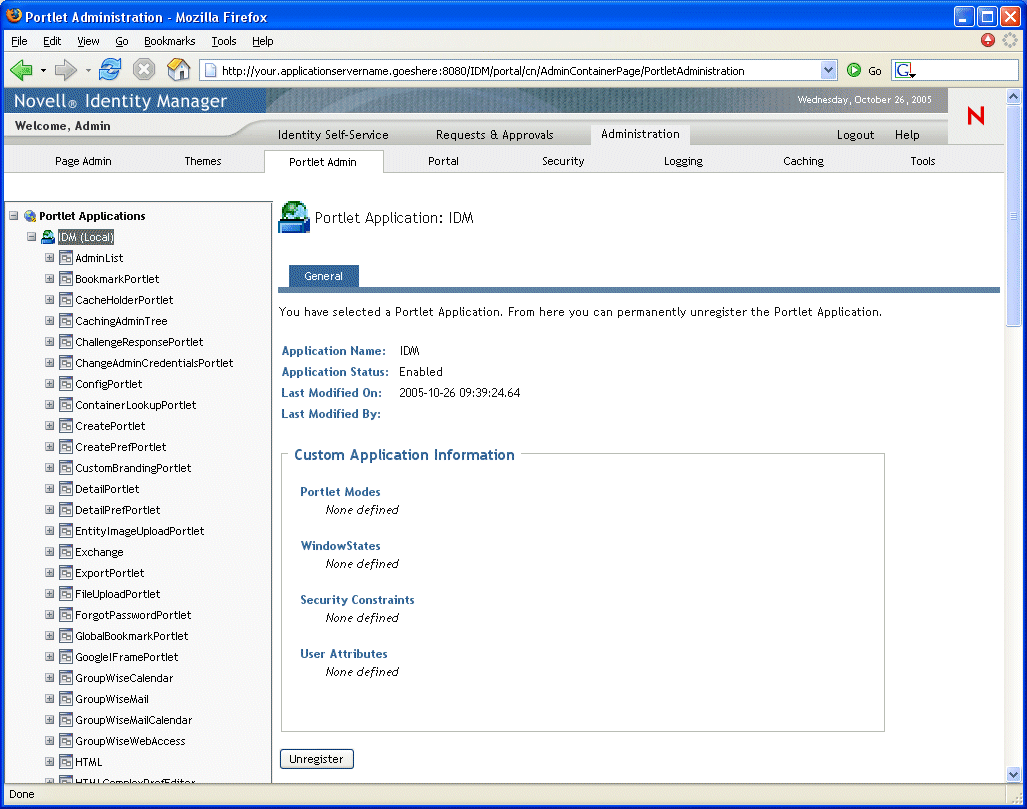Click the green Go icon
The image size is (1027, 809).
coord(853,70)
